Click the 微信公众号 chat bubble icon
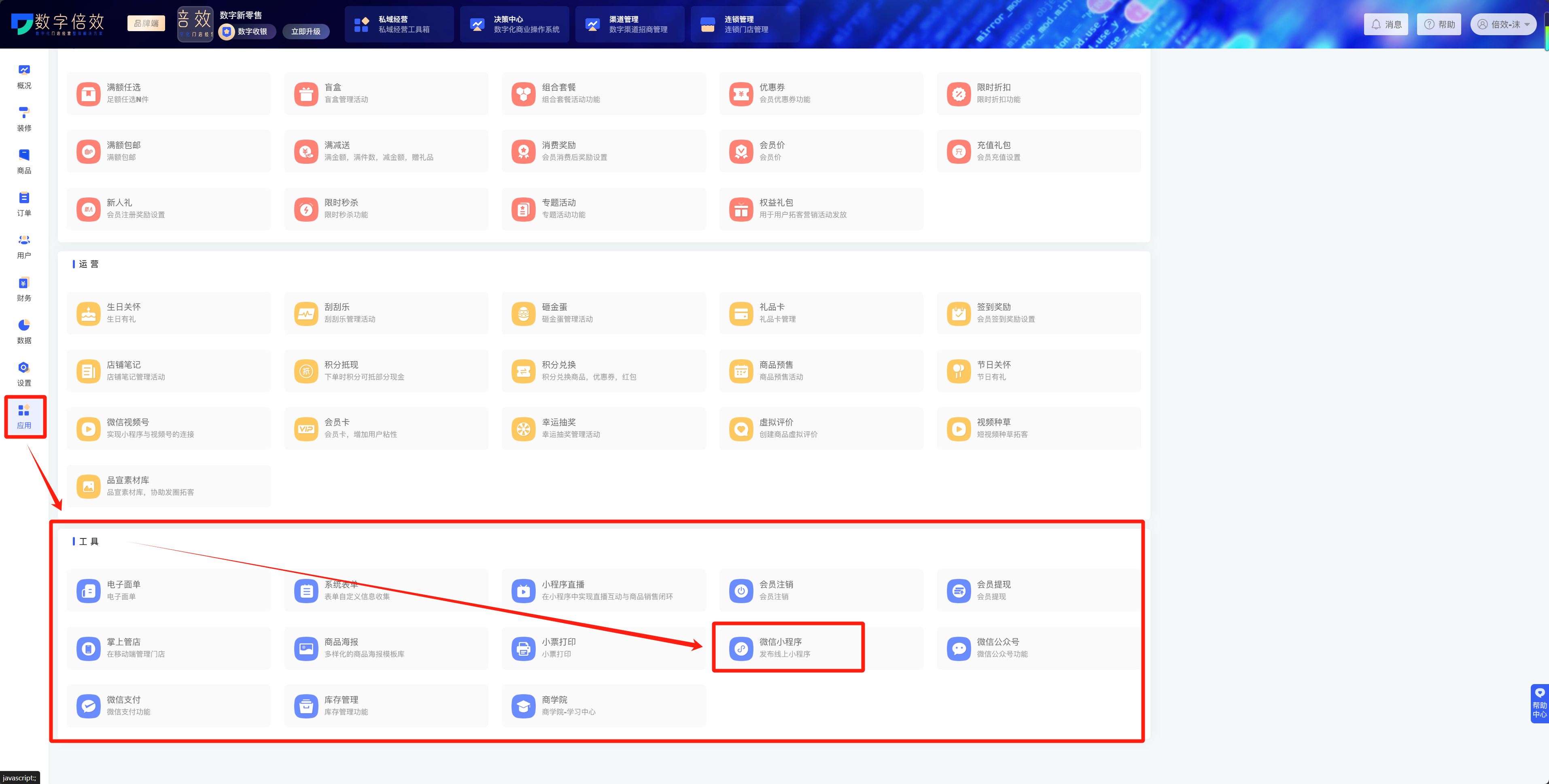This screenshot has height=784, width=1549. tap(959, 648)
